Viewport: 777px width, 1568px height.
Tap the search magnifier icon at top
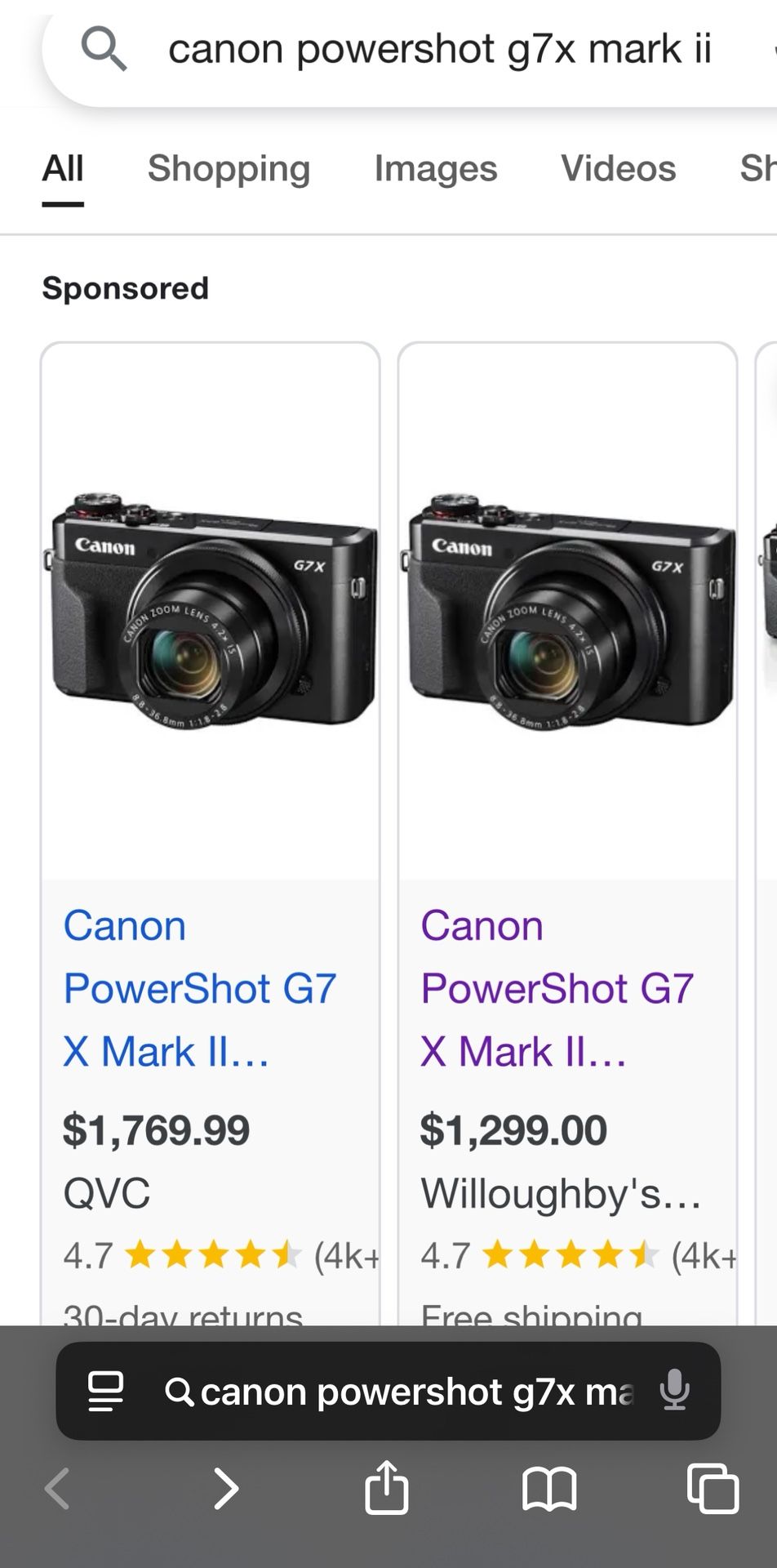104,49
